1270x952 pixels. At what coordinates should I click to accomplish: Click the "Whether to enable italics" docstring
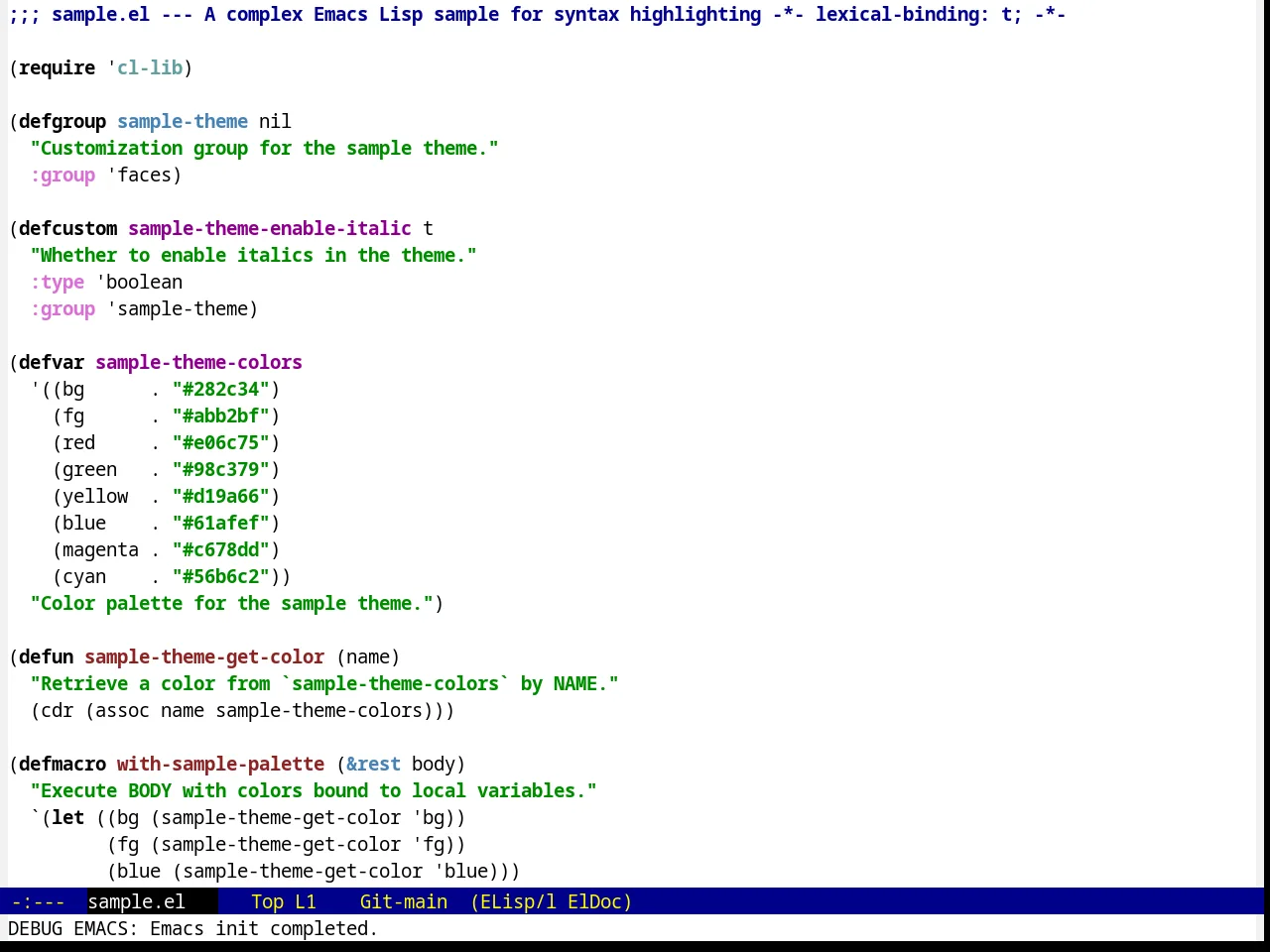click(253, 255)
